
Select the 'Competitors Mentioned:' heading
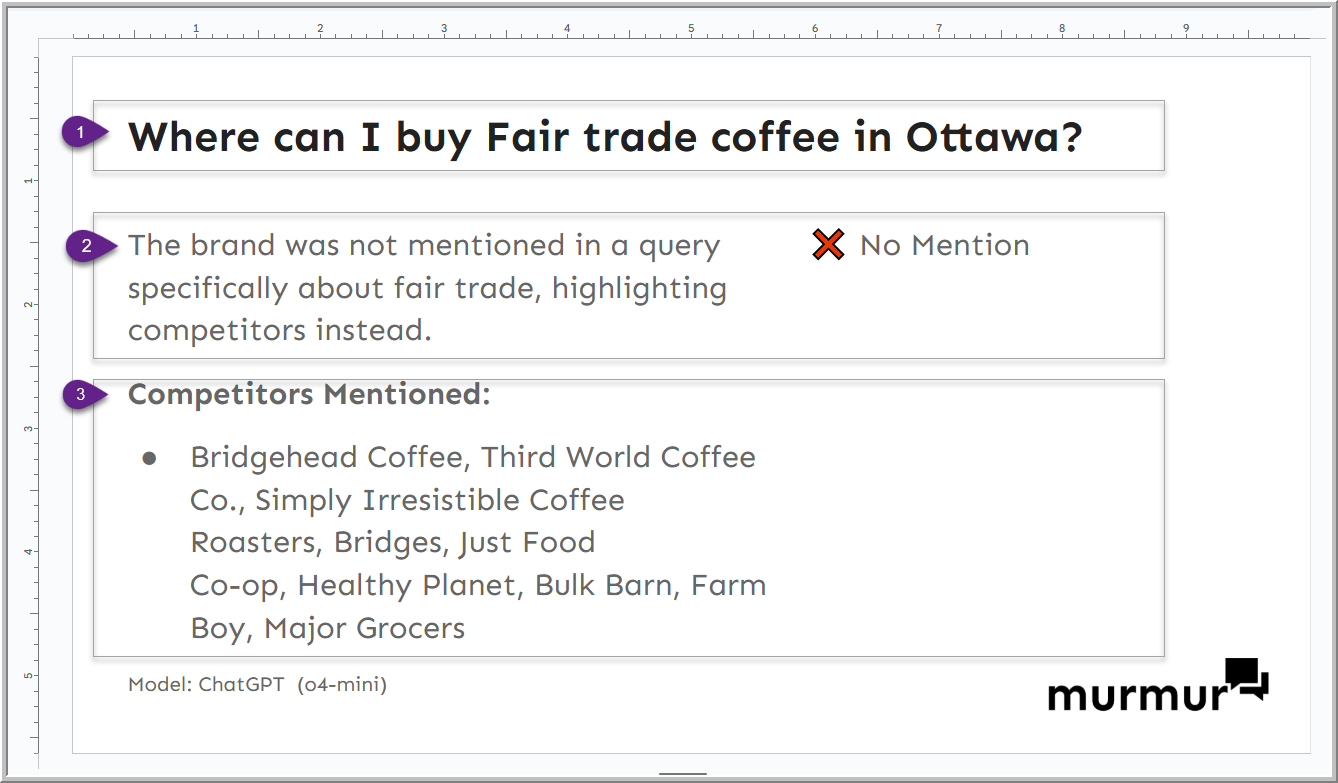point(309,394)
